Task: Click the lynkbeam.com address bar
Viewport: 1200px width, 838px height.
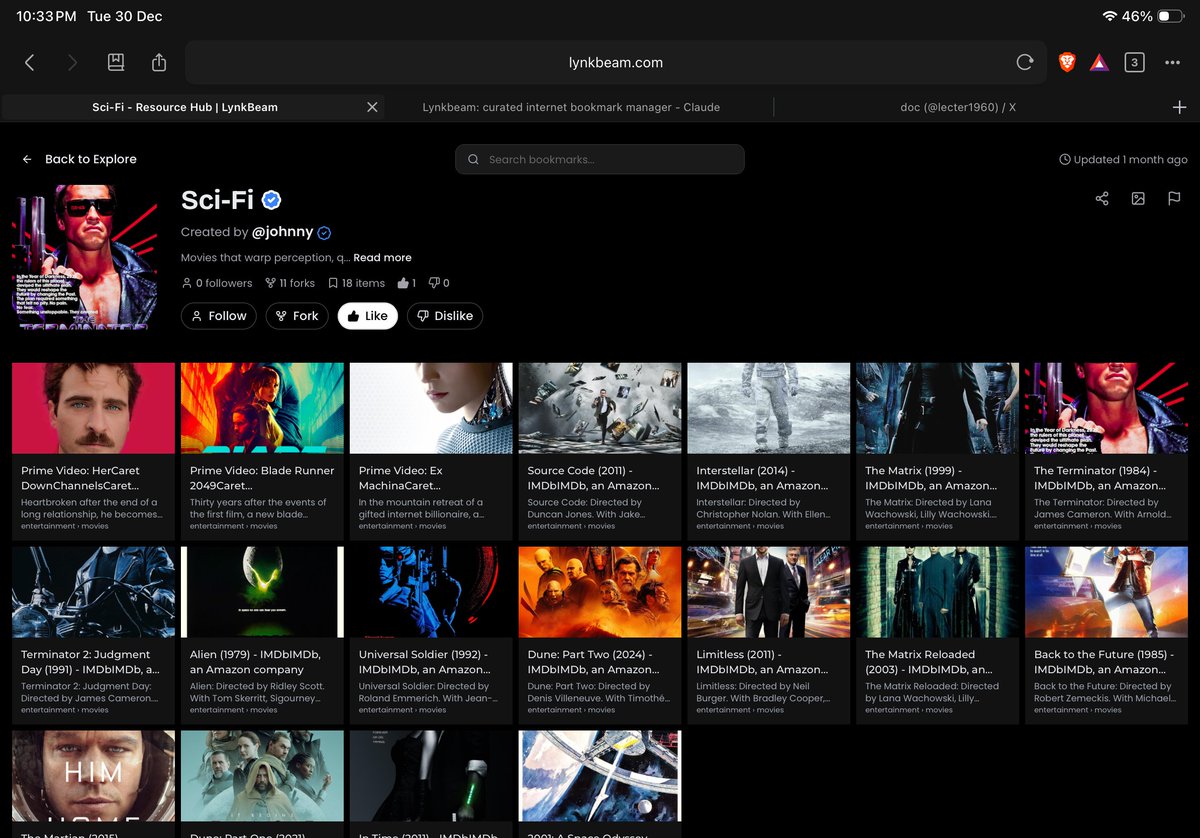Action: 615,62
